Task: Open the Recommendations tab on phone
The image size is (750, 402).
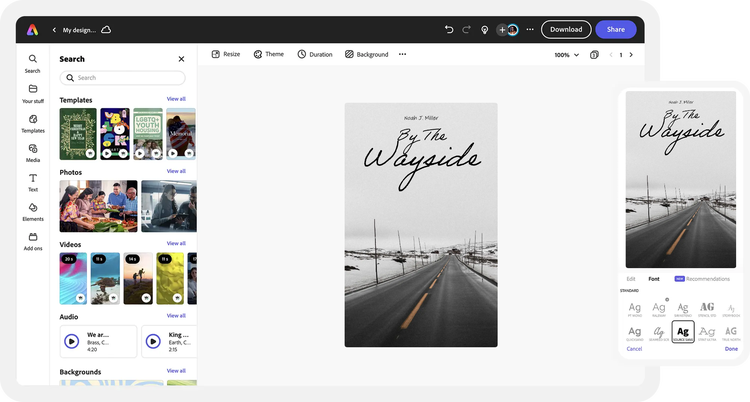Action: tap(702, 279)
